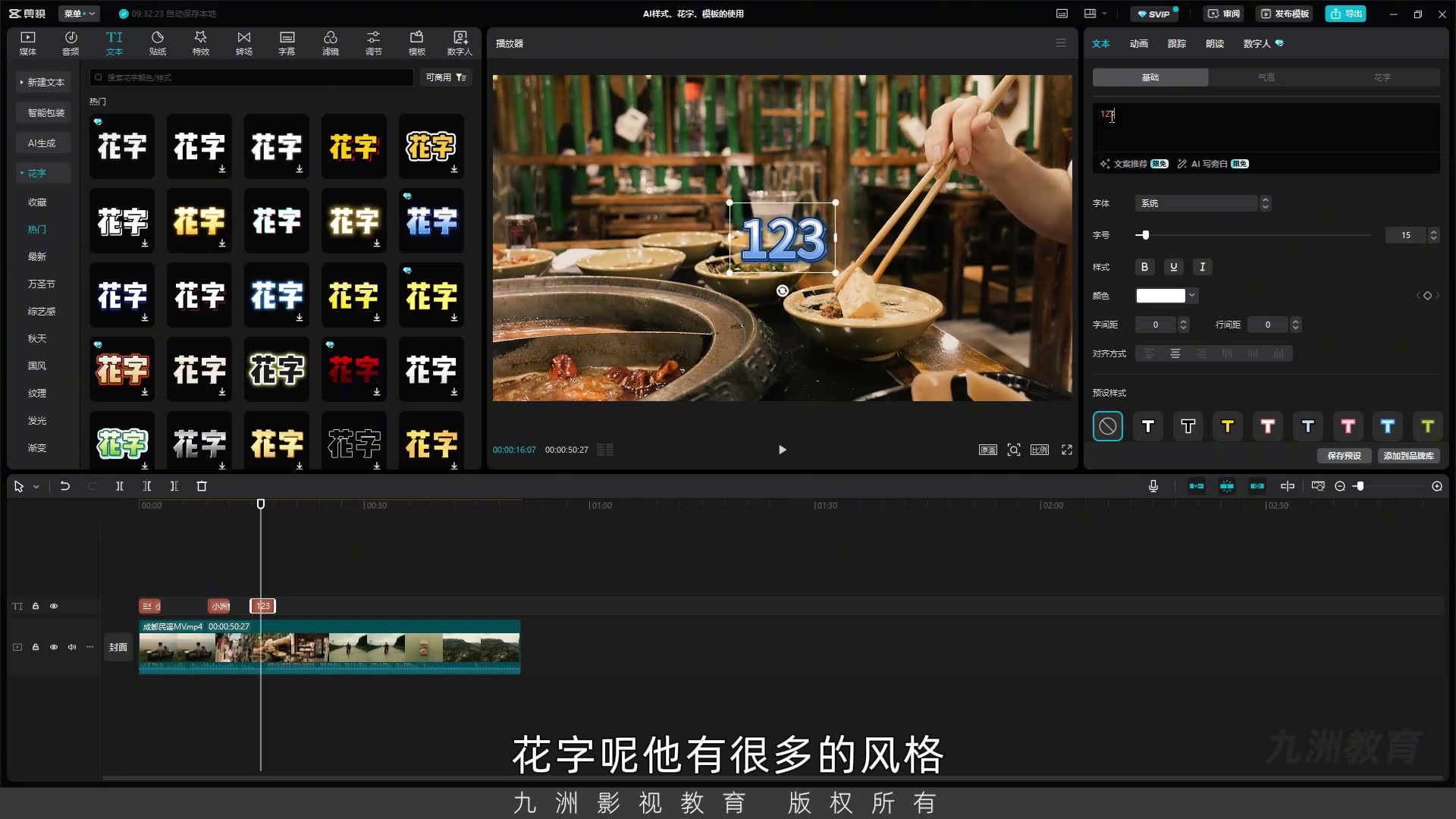Click the 字号 font size slider
Viewport: 1456px width, 819px height.
(1254, 235)
